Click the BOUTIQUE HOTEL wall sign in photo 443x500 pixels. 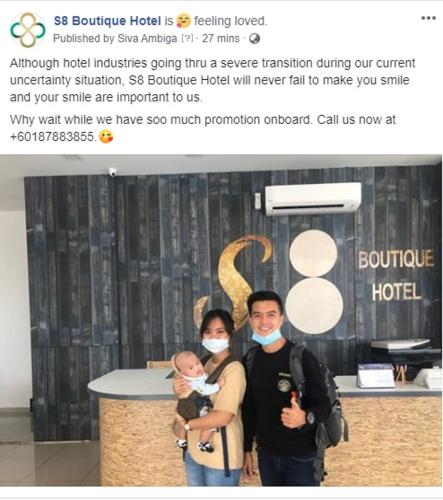pos(396,275)
